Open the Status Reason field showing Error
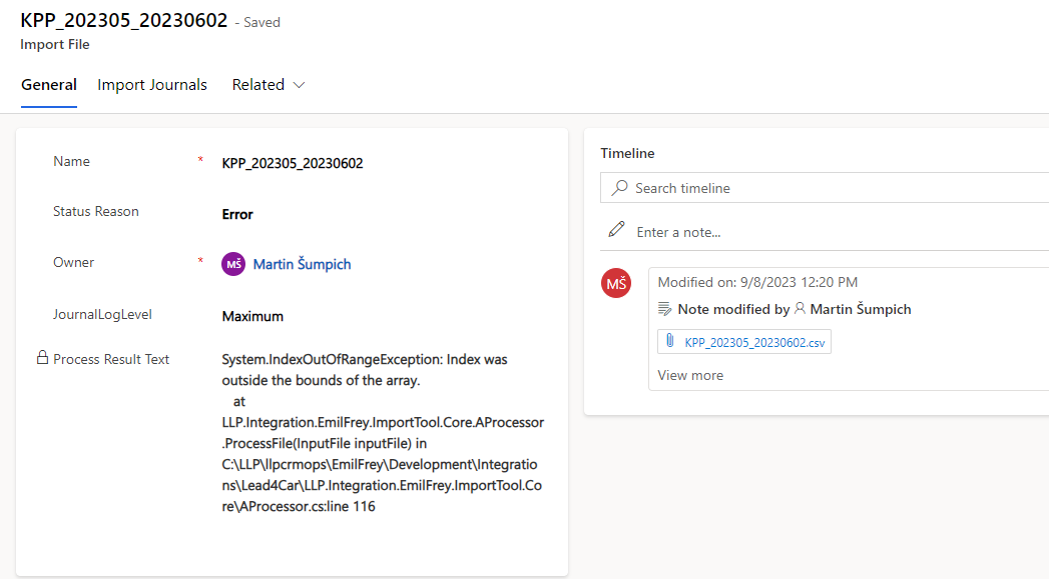This screenshot has height=579, width=1049. [238, 214]
